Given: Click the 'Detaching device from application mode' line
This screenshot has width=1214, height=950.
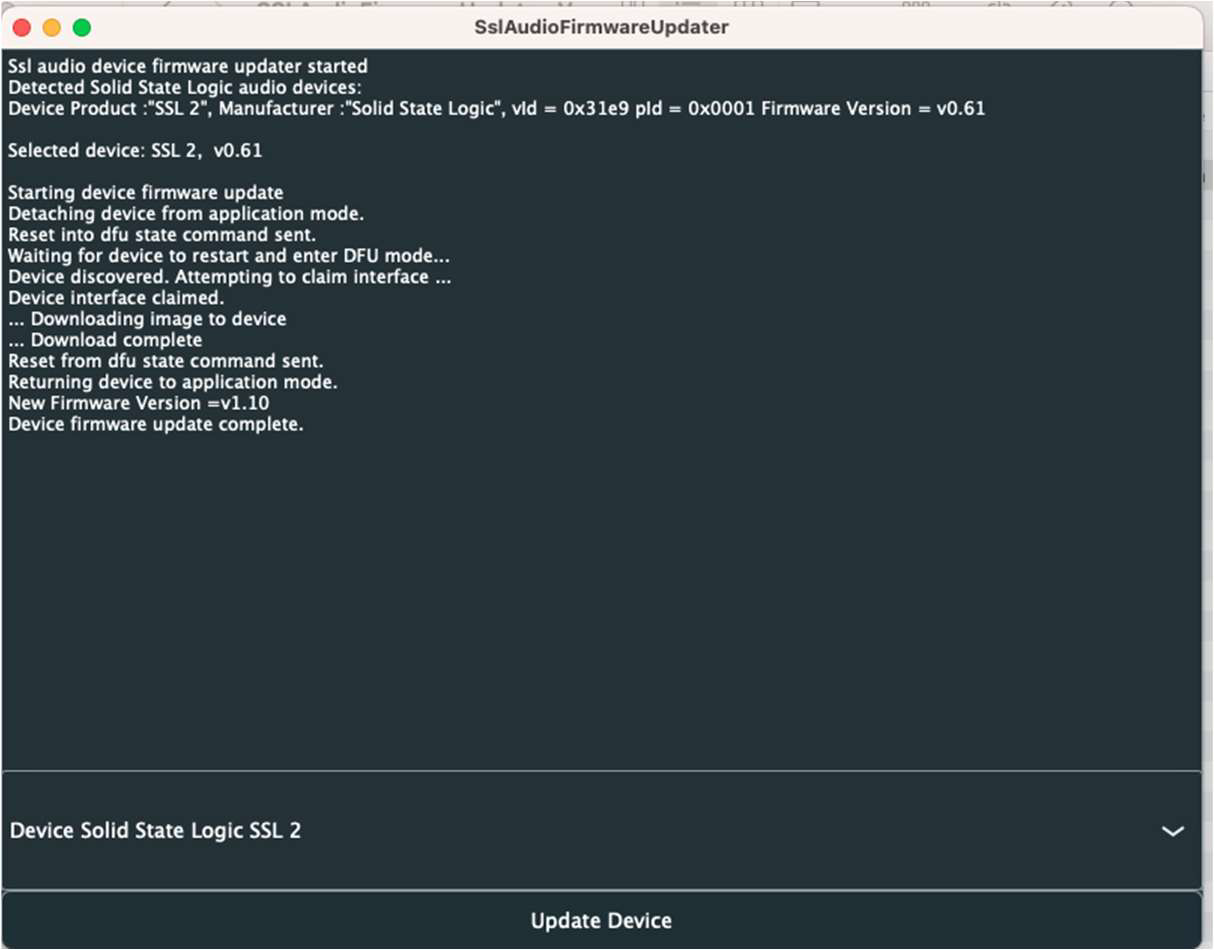Looking at the screenshot, I should click(x=186, y=214).
